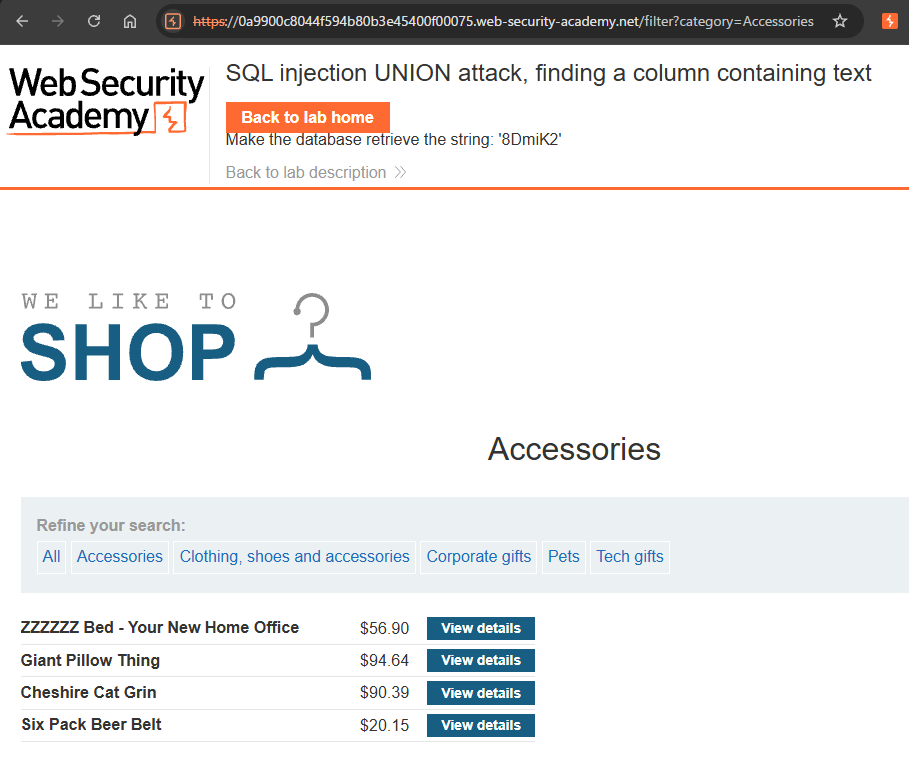Click the browser forward arrow
Screen dimensions: 909x778
pyautogui.click(x=57, y=21)
